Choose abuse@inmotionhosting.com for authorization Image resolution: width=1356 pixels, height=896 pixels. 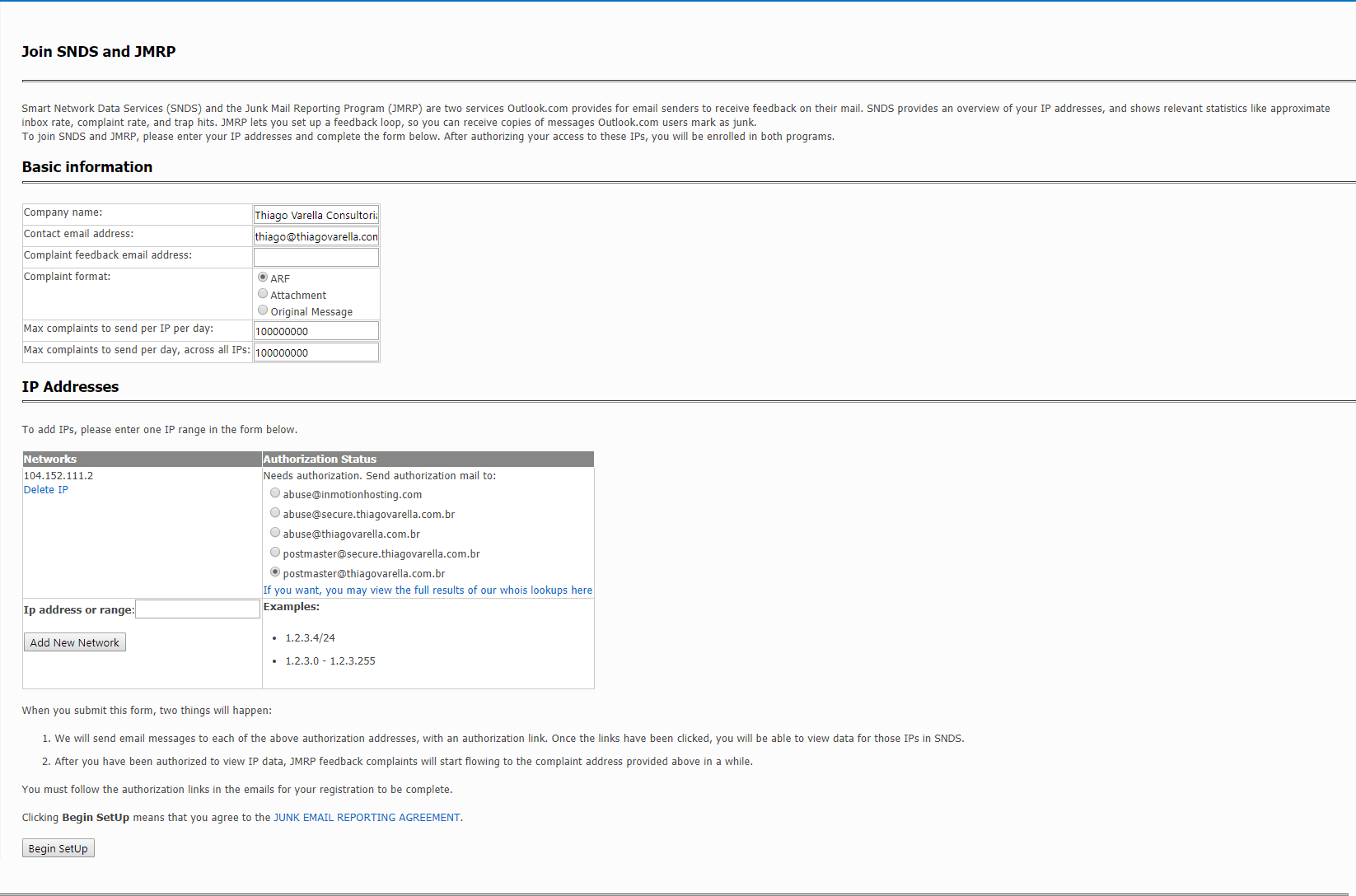click(275, 493)
